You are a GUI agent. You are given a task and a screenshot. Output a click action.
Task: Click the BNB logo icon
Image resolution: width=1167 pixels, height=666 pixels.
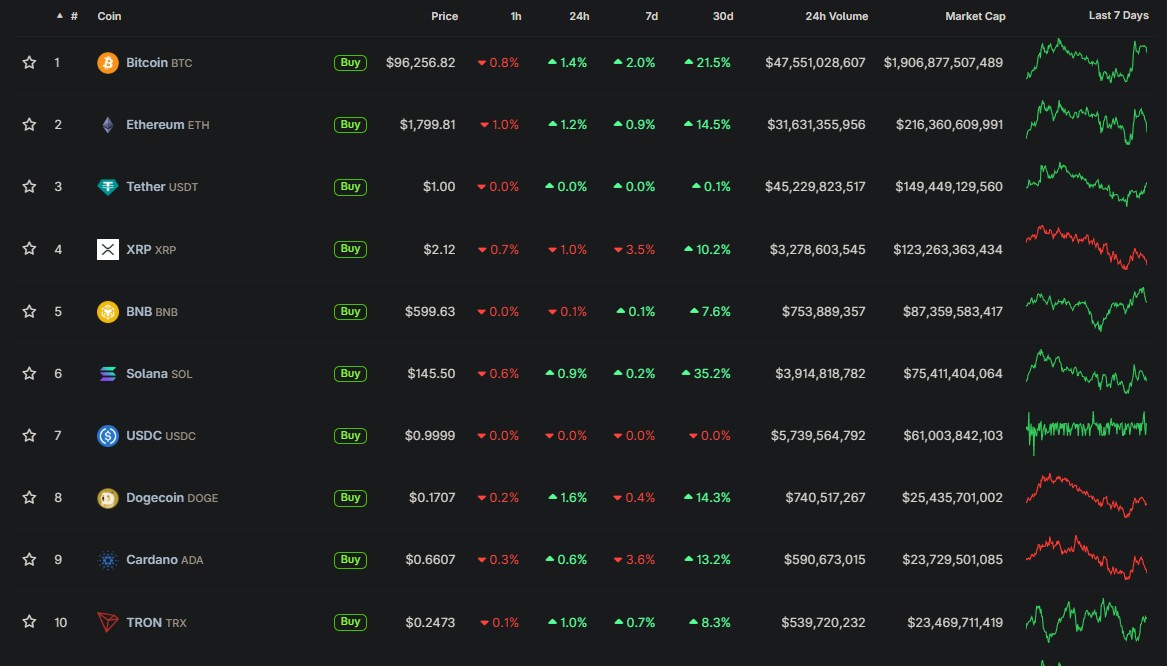[108, 311]
